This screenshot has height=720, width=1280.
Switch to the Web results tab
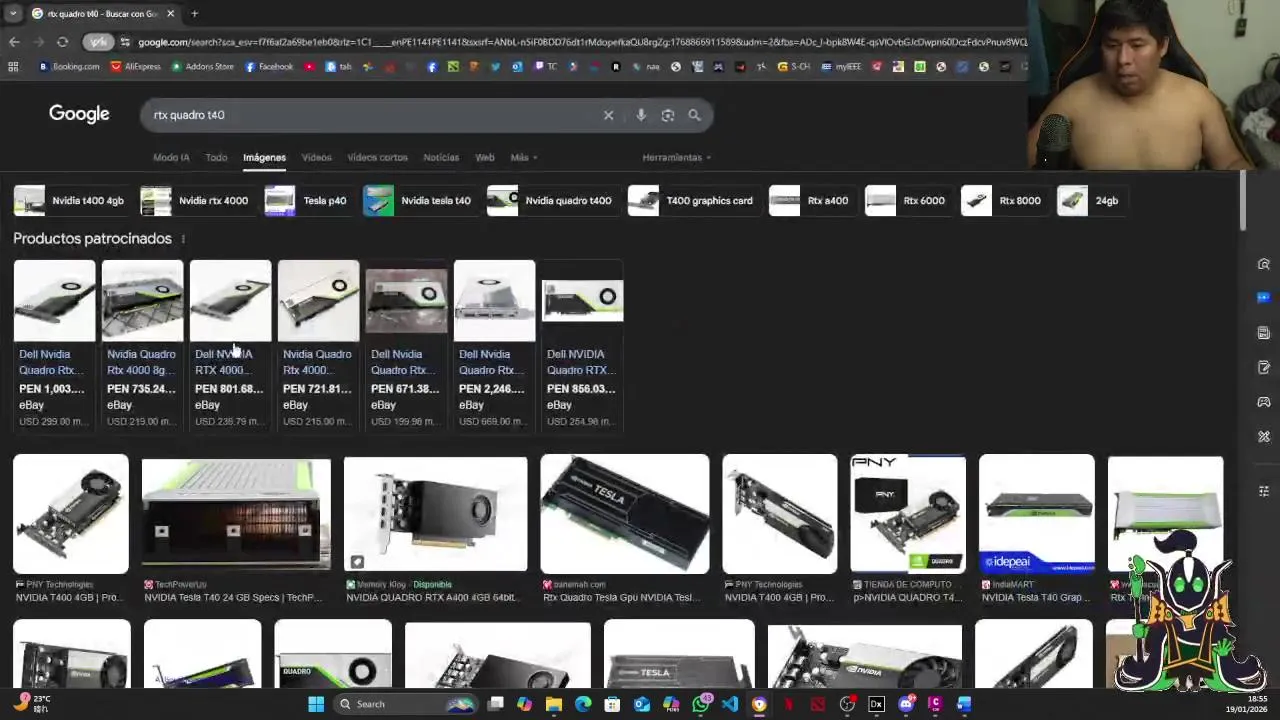coord(484,157)
